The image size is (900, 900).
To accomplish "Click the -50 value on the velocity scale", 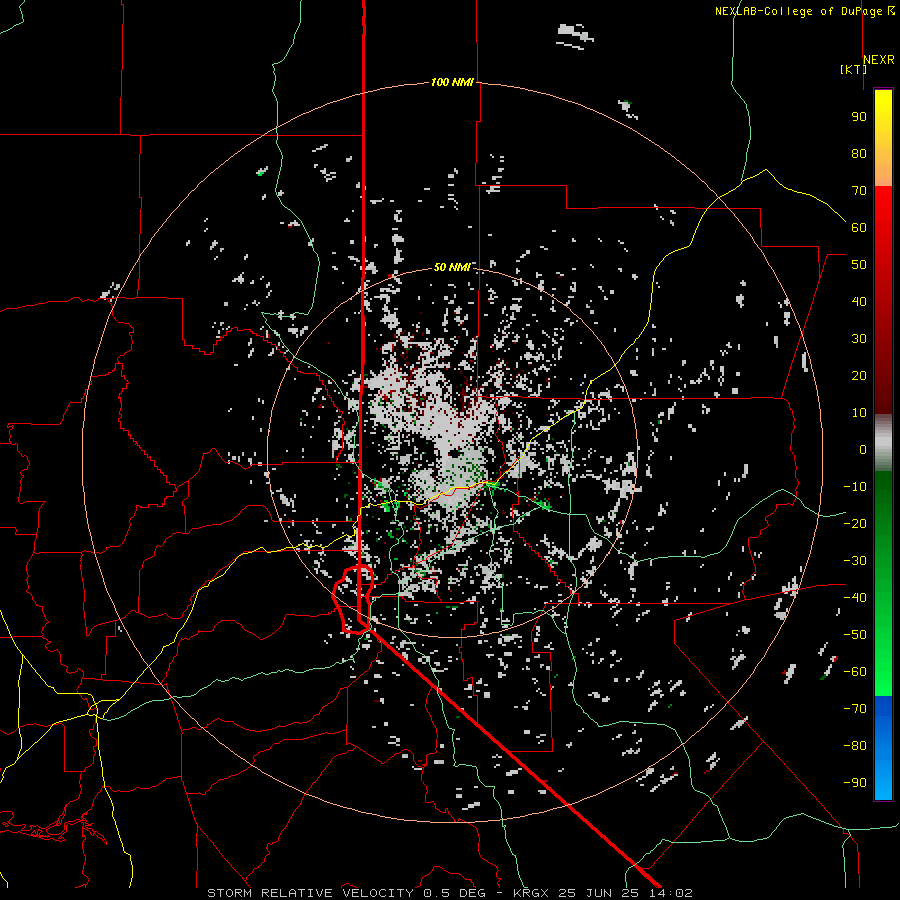I will pos(855,635).
